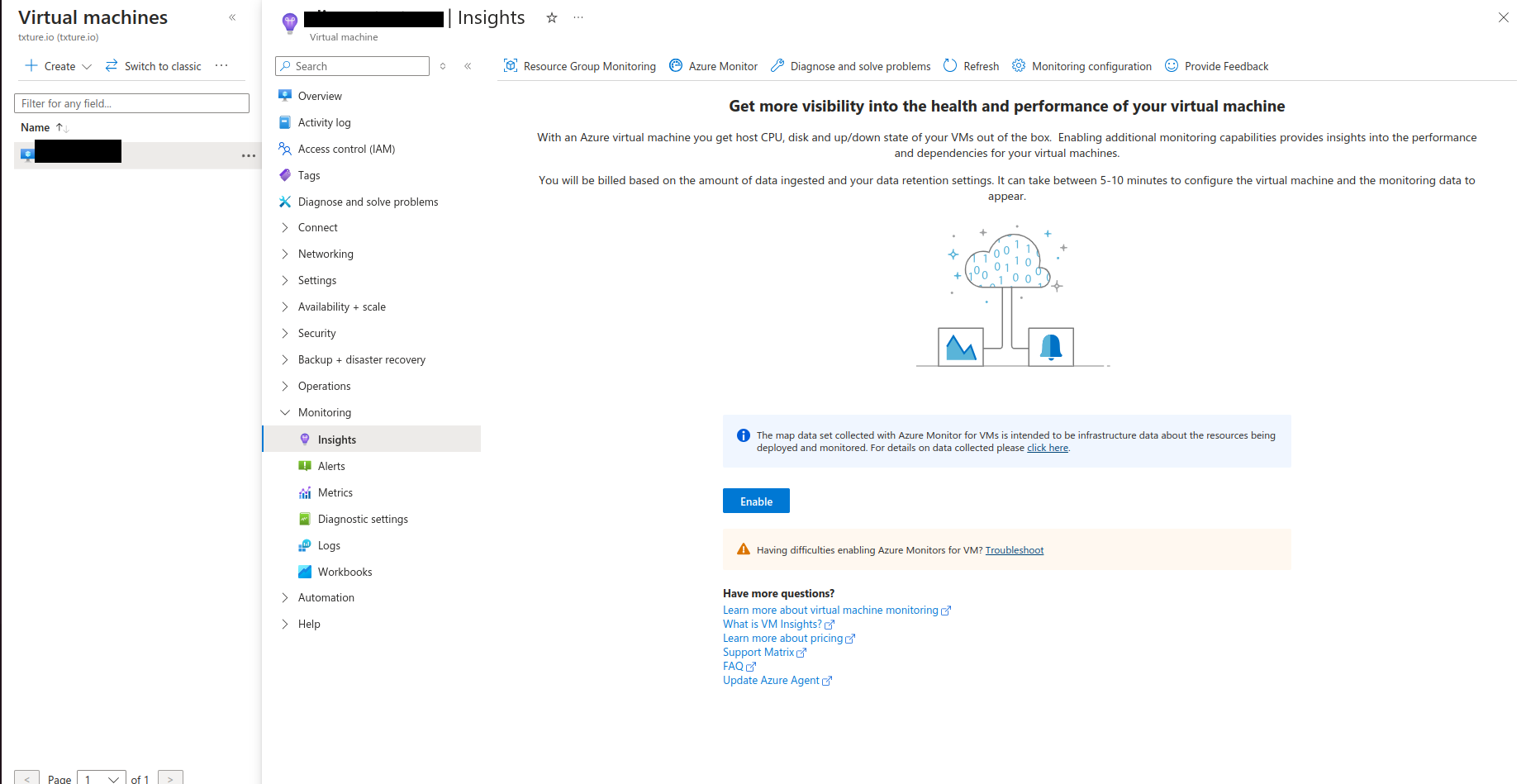Open more options ellipsis beside Insights title
Viewport: 1526px width, 784px height.
click(x=578, y=17)
